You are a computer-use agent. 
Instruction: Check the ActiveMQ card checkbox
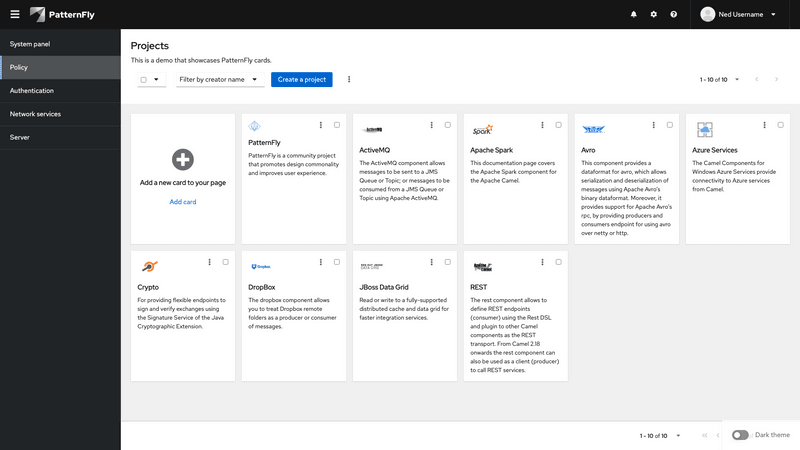click(447, 125)
